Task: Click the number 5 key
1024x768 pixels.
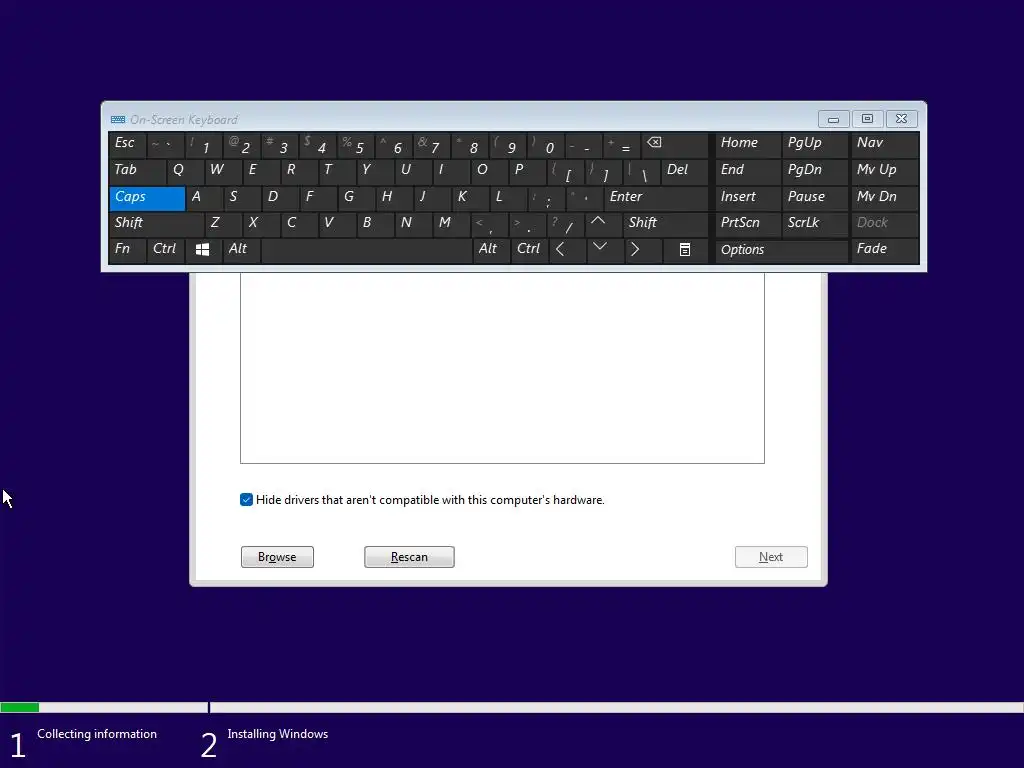Action: click(x=356, y=144)
